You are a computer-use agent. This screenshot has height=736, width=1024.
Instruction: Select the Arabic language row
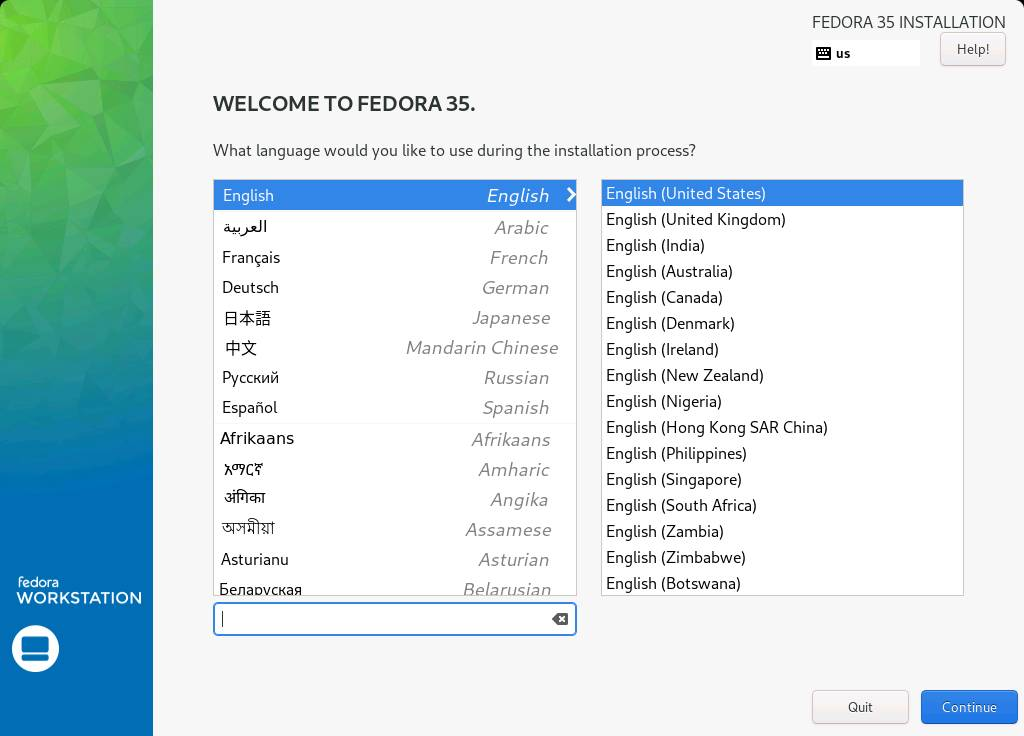coord(394,227)
